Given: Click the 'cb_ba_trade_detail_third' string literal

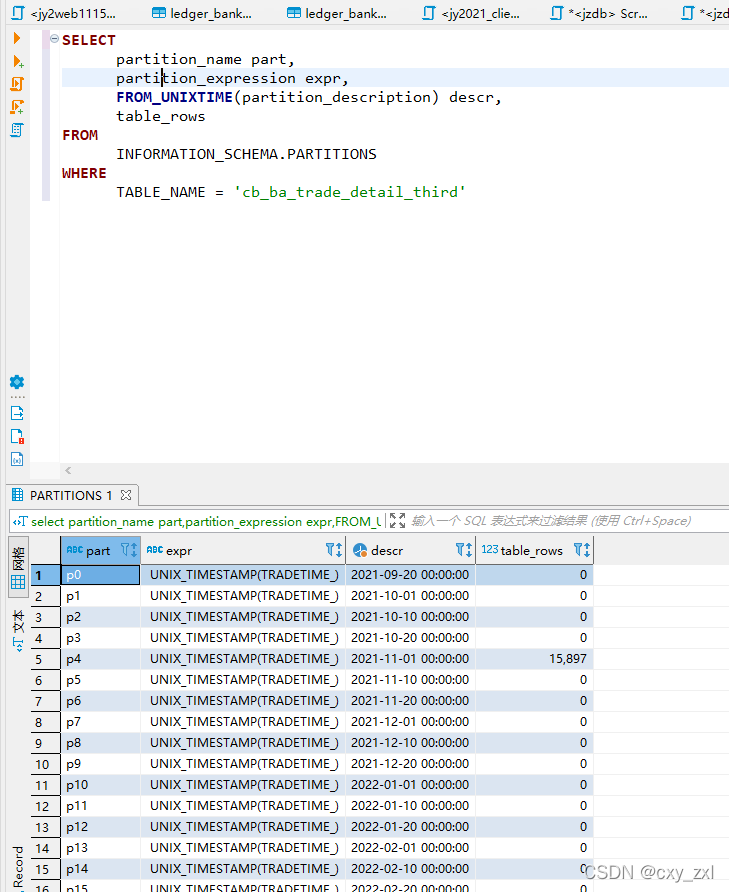Looking at the screenshot, I should pos(349,192).
